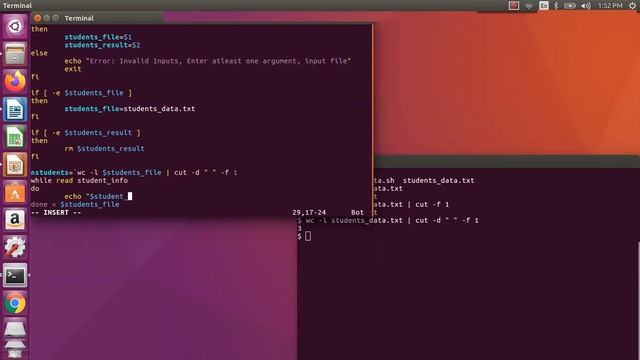Screen dimensions: 640x360
Task: Click 'students_file=students_data.txt' assignment line
Action: 130,109
